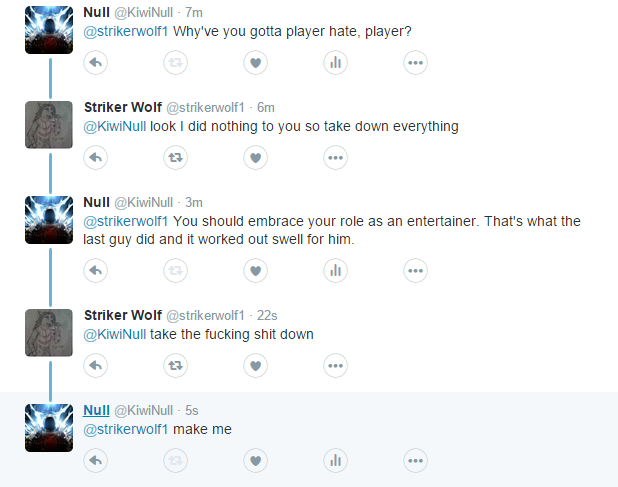Image resolution: width=618 pixels, height=487 pixels.
Task: Retweet "look I did nothing to you" tweet
Action: point(175,158)
